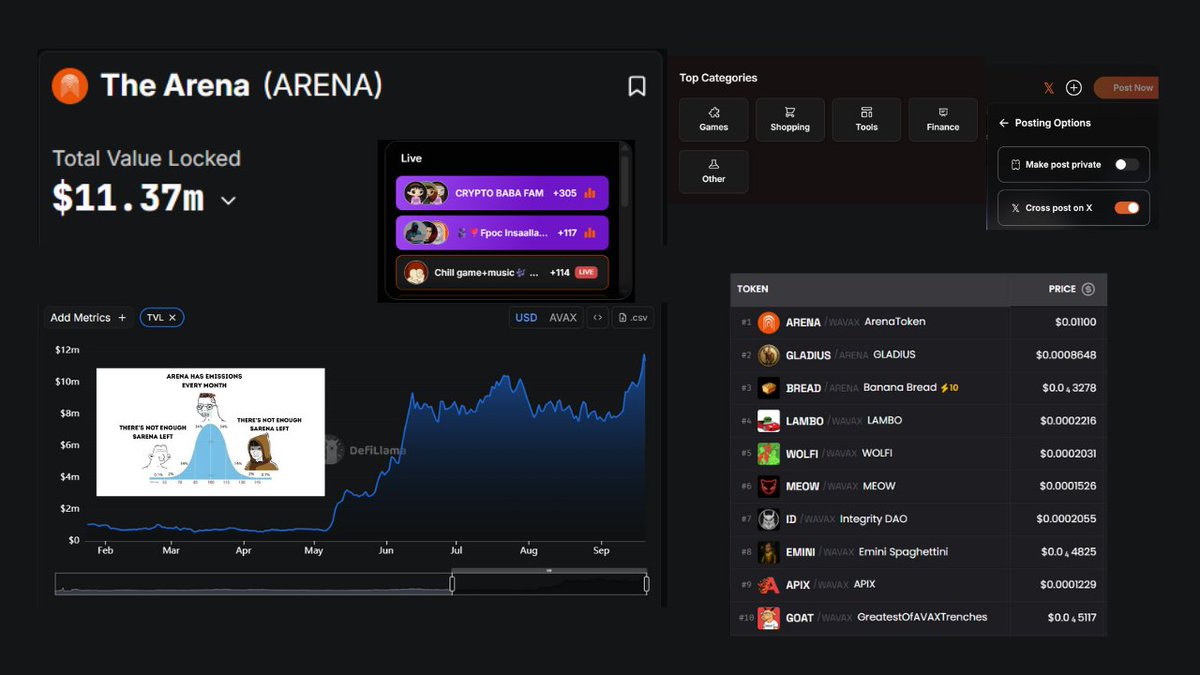
Task: Download the chart as .csv
Action: [632, 318]
